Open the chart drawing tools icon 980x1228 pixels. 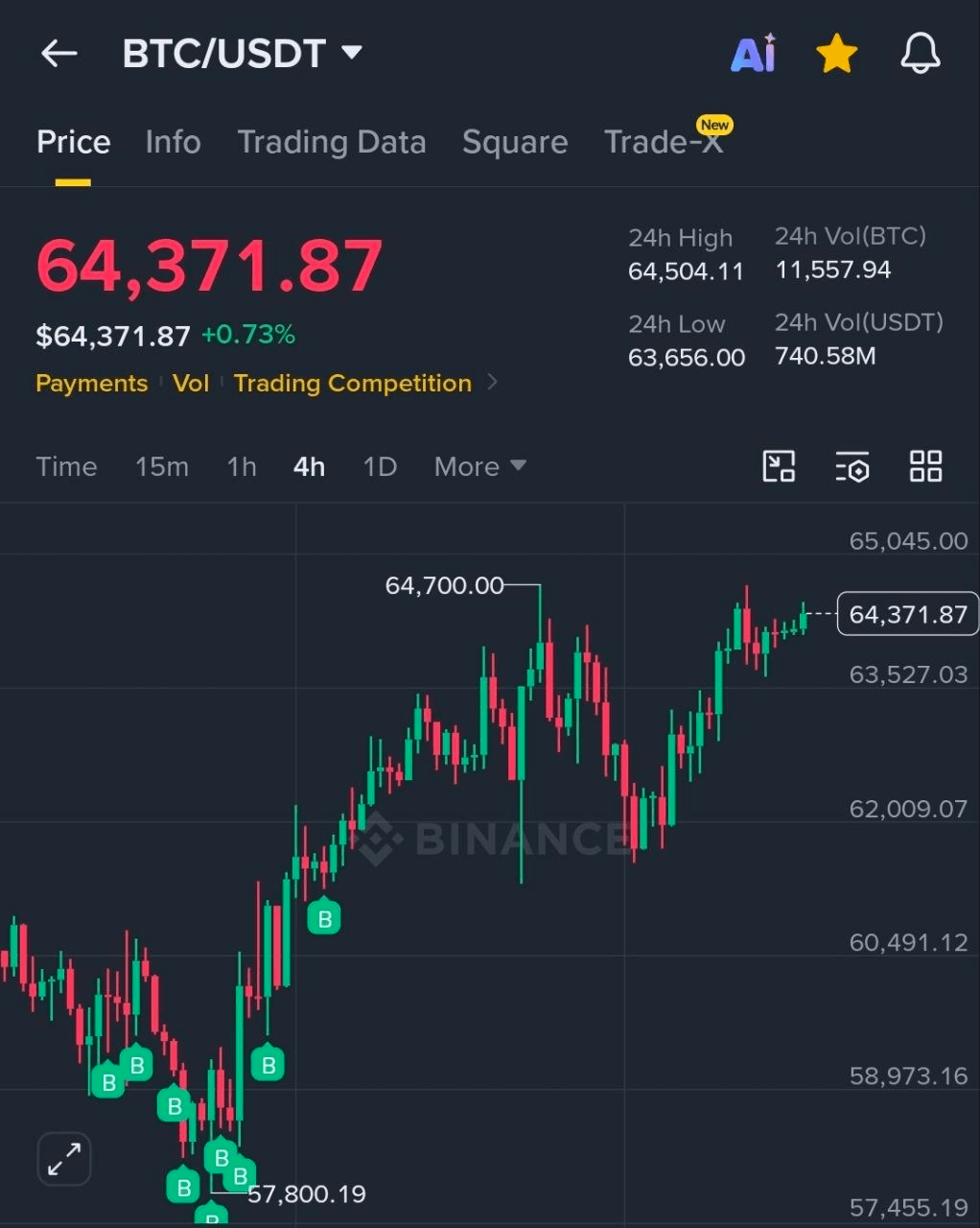(779, 466)
